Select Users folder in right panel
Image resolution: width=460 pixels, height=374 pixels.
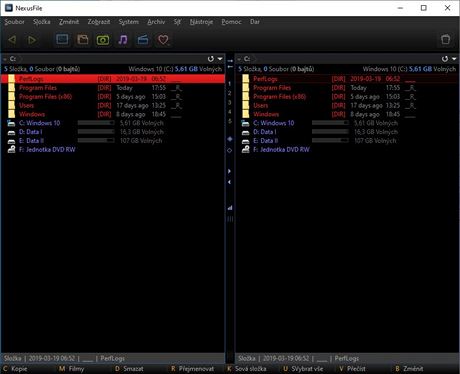347,105
